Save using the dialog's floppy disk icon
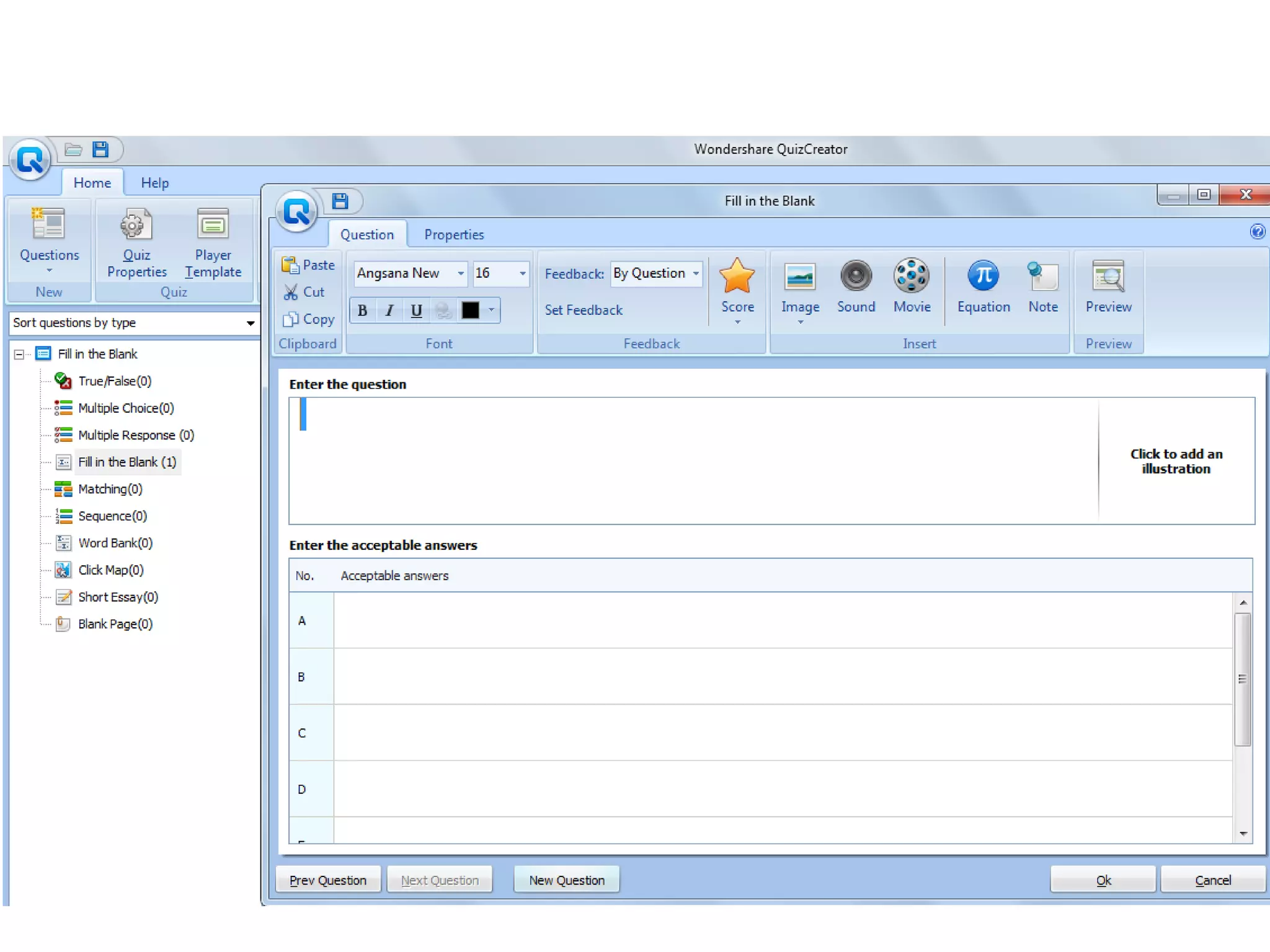The width and height of the screenshot is (1270, 952). tap(340, 201)
